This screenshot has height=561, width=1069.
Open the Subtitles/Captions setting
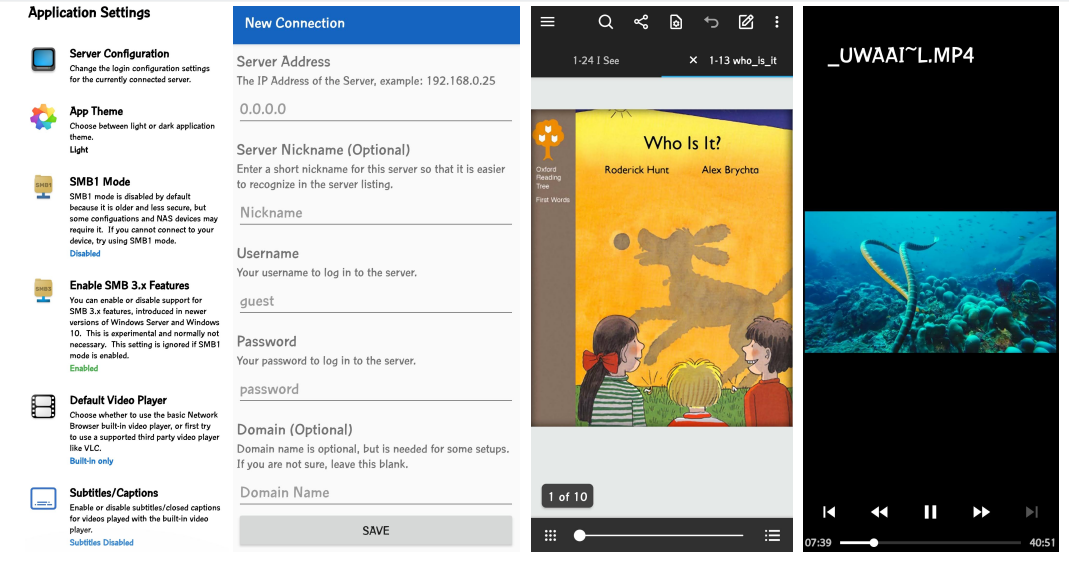coord(125,517)
